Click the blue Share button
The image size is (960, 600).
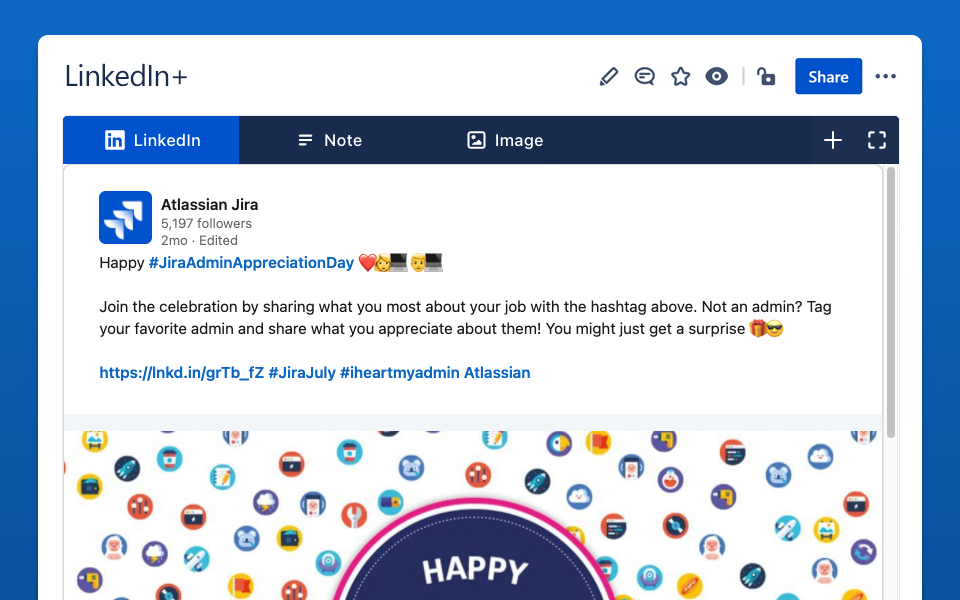pyautogui.click(x=828, y=77)
